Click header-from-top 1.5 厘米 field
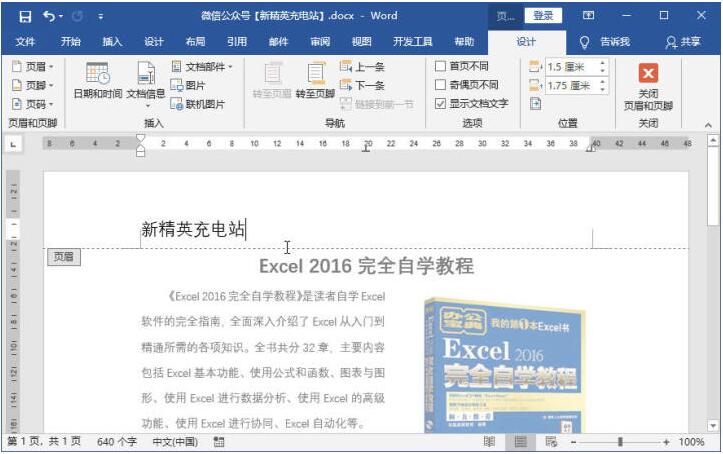Viewport: 723px width, 454px height. (572, 67)
